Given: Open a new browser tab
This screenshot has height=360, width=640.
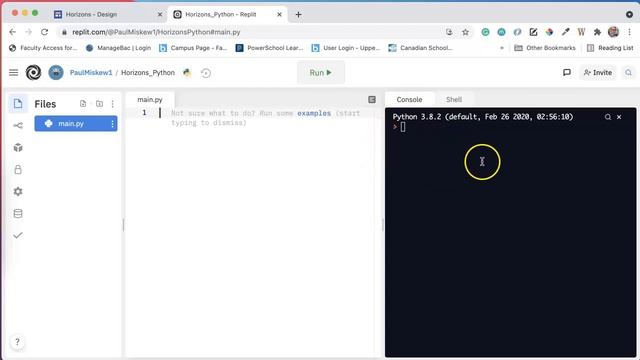Looking at the screenshot, I should pos(298,14).
